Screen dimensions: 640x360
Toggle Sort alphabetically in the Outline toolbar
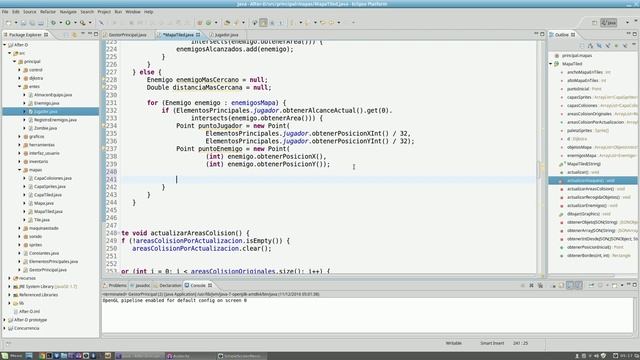(590, 46)
